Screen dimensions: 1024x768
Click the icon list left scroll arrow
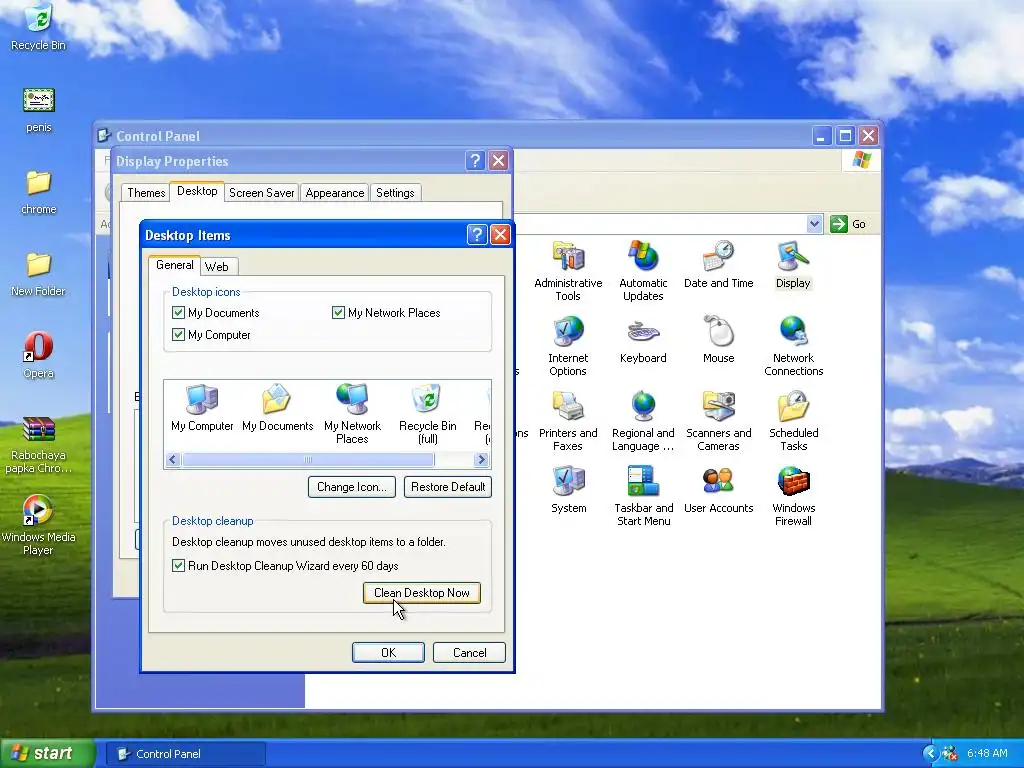(172, 460)
